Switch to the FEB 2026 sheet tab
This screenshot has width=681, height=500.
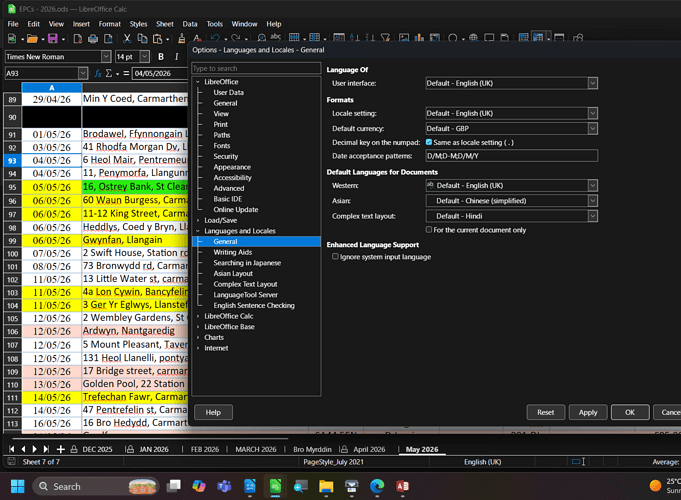pos(205,449)
